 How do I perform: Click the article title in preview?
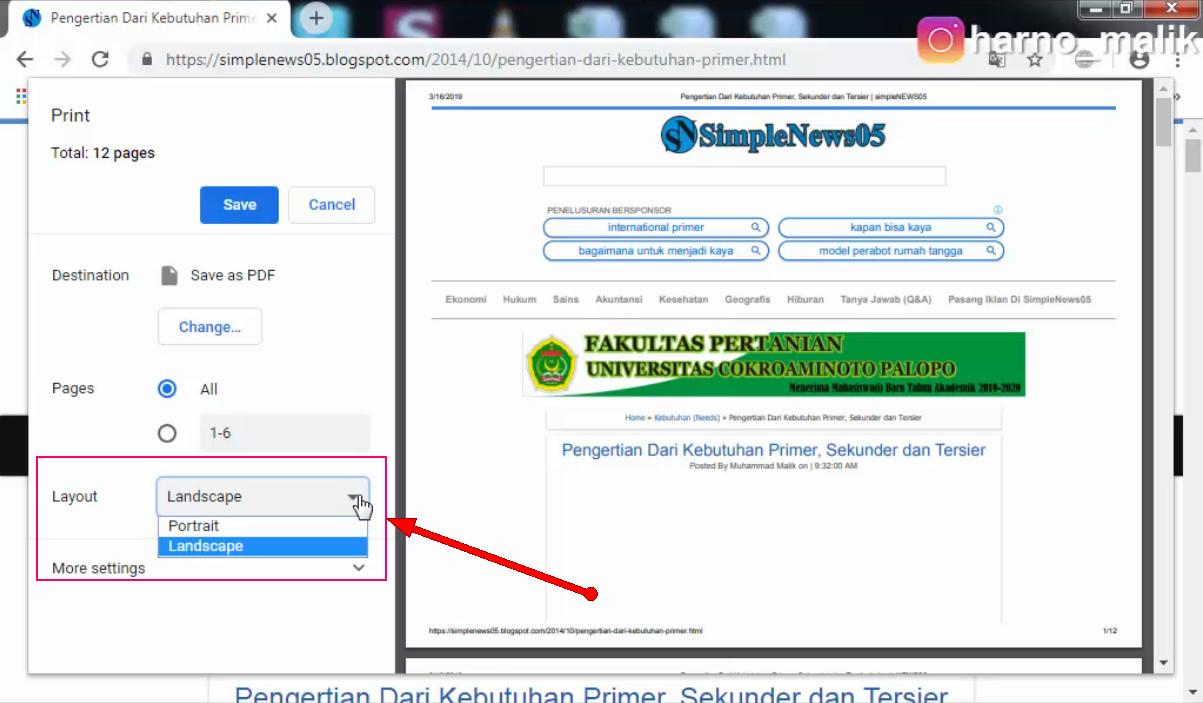point(773,450)
